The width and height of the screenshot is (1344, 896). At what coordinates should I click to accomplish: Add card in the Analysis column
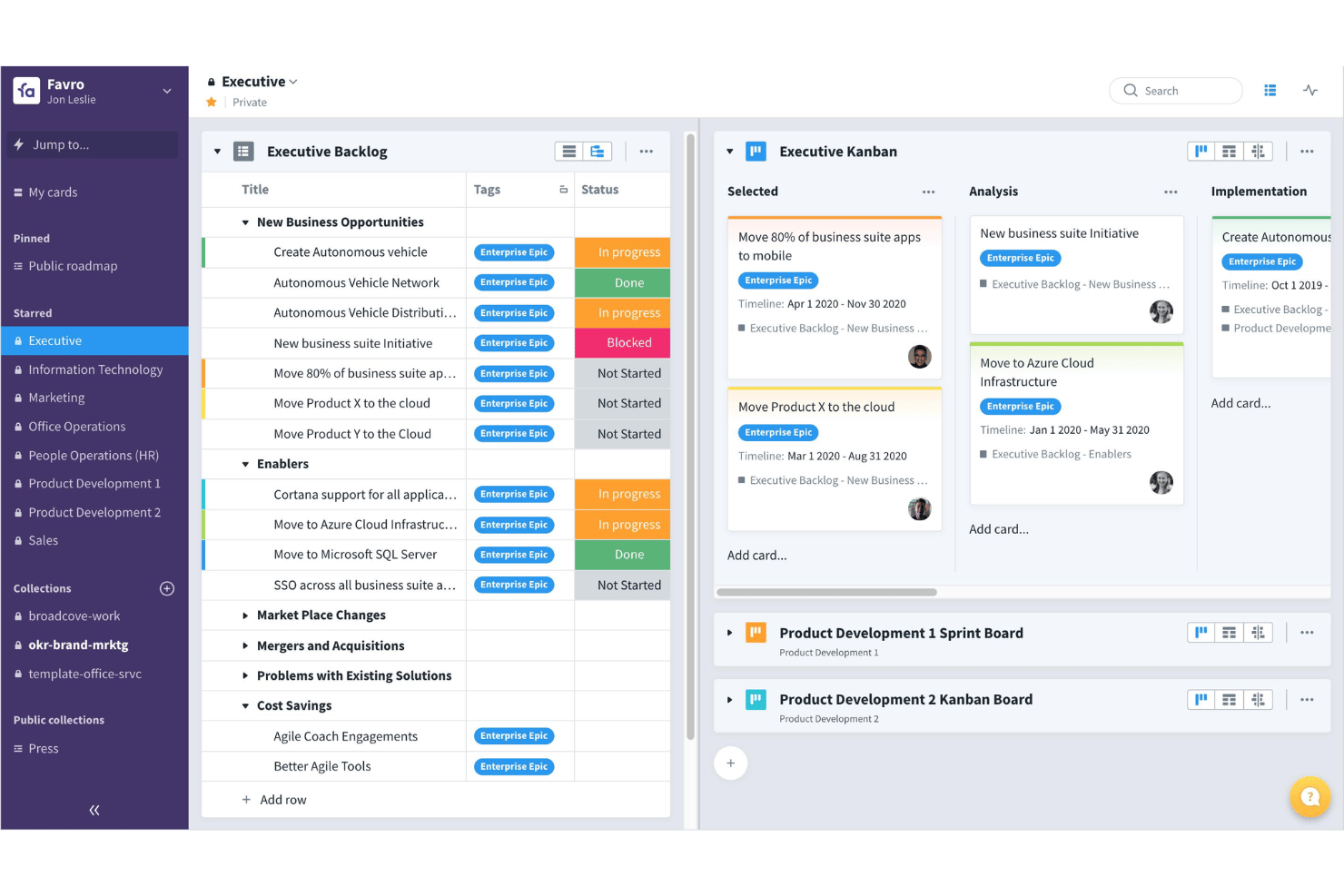[x=999, y=529]
